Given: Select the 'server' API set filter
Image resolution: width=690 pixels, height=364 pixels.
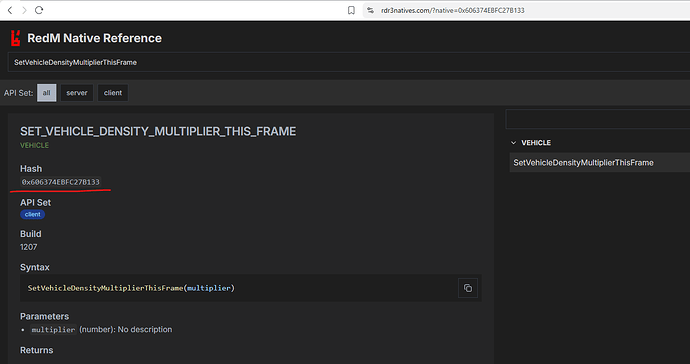Looking at the screenshot, I should [x=77, y=93].
